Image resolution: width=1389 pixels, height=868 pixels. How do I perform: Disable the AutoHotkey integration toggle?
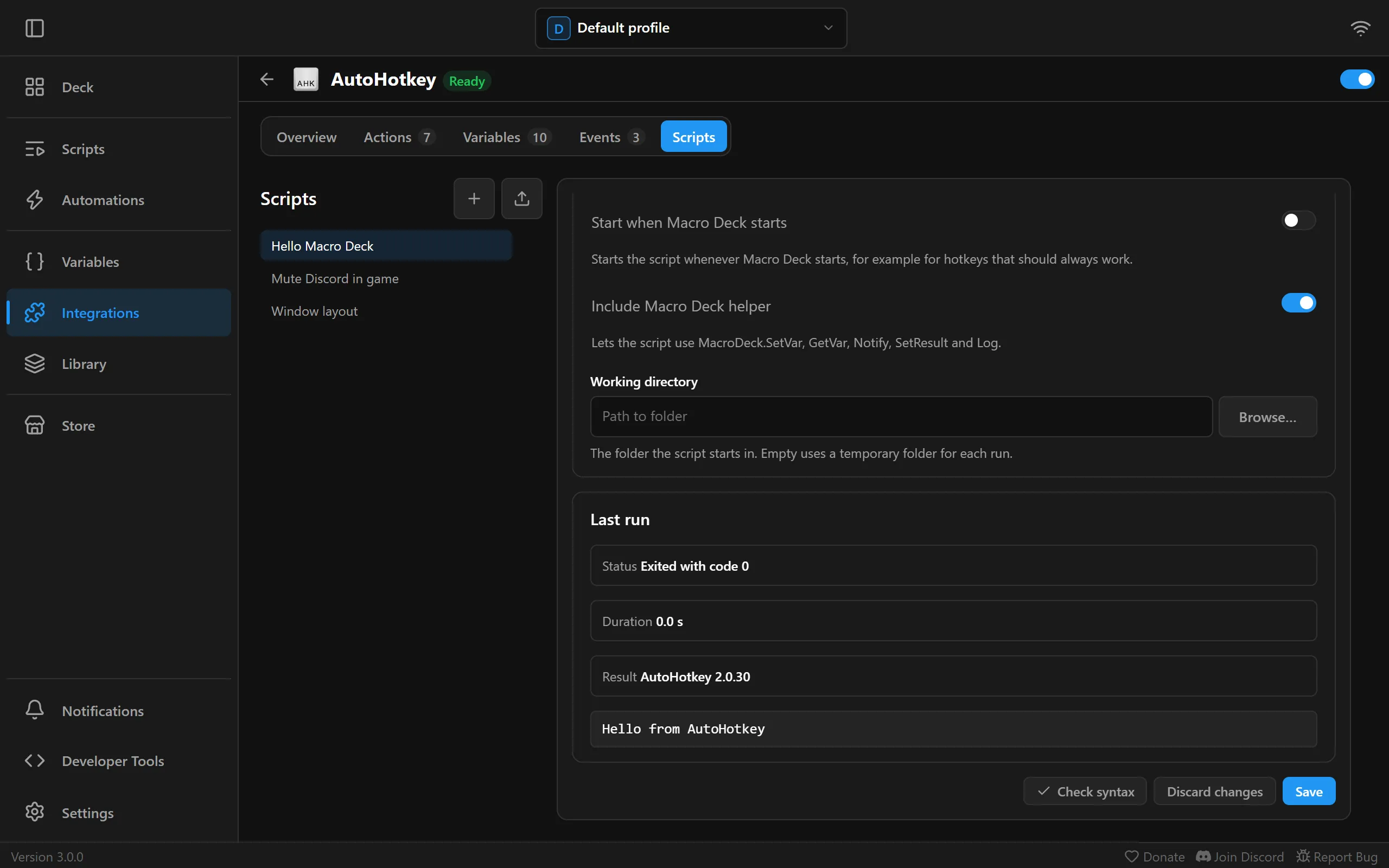1357,79
